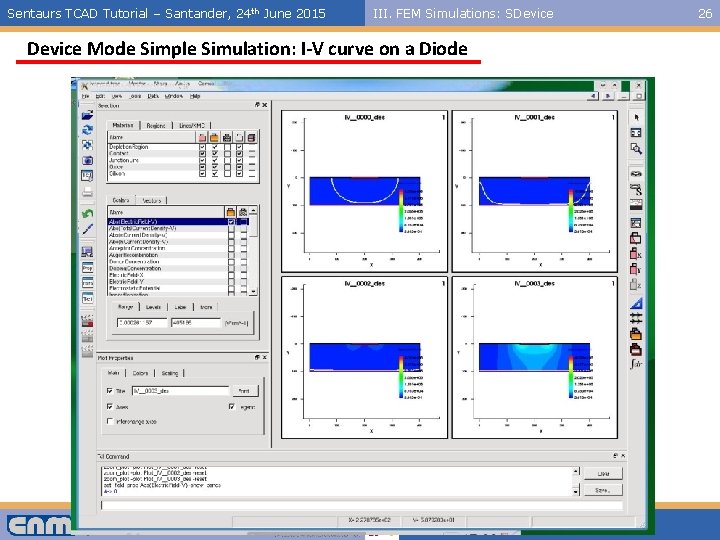Click the 'Tcl' panel icon in left toolbar
Viewport: 720px width, 540px height.
tap(87, 298)
